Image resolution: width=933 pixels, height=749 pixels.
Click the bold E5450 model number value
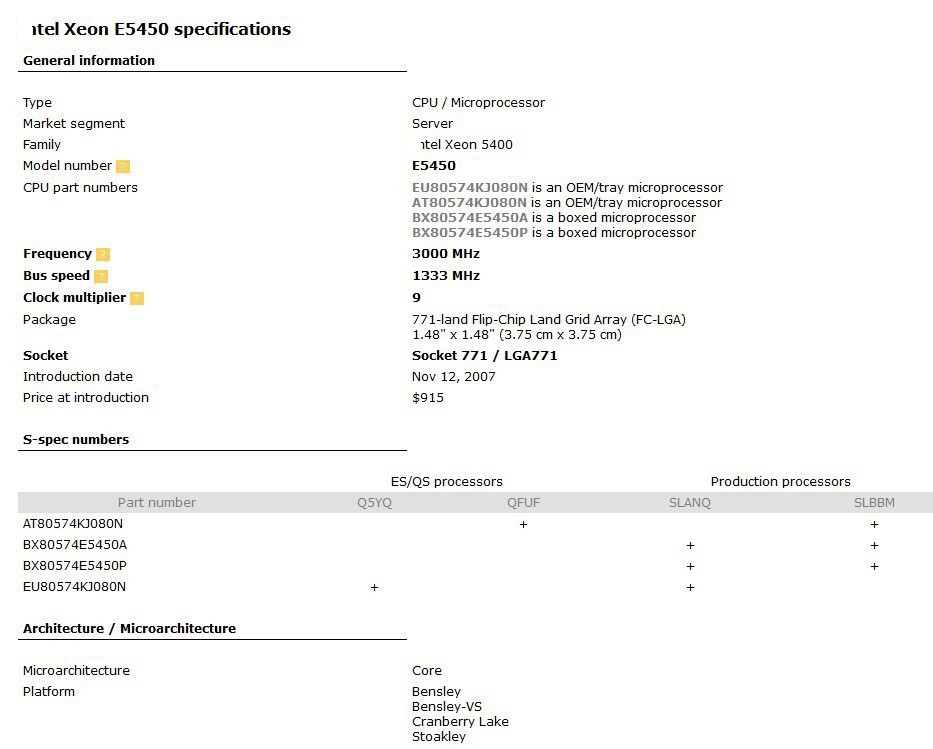pos(434,166)
